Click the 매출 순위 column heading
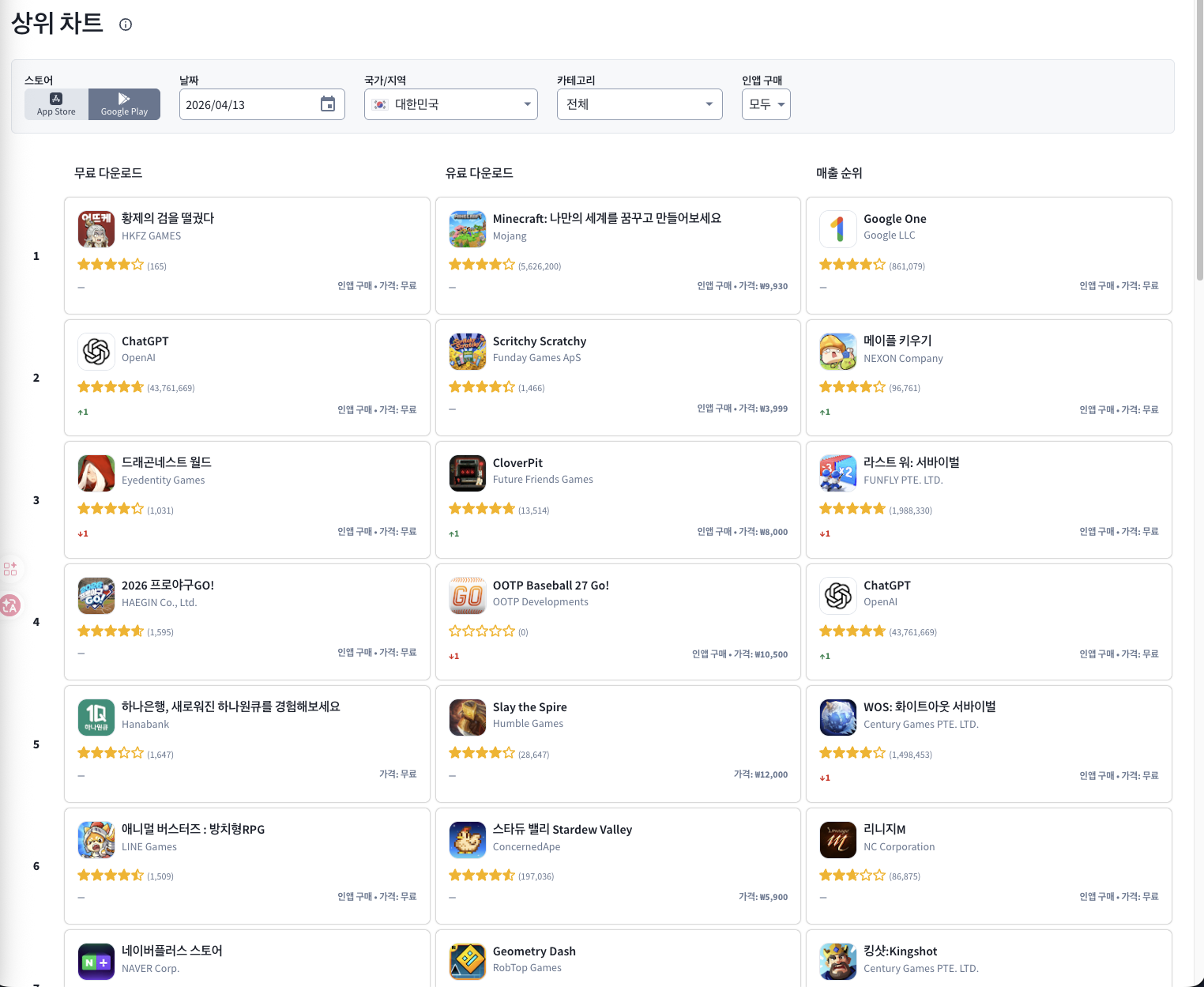1204x987 pixels. (x=839, y=173)
